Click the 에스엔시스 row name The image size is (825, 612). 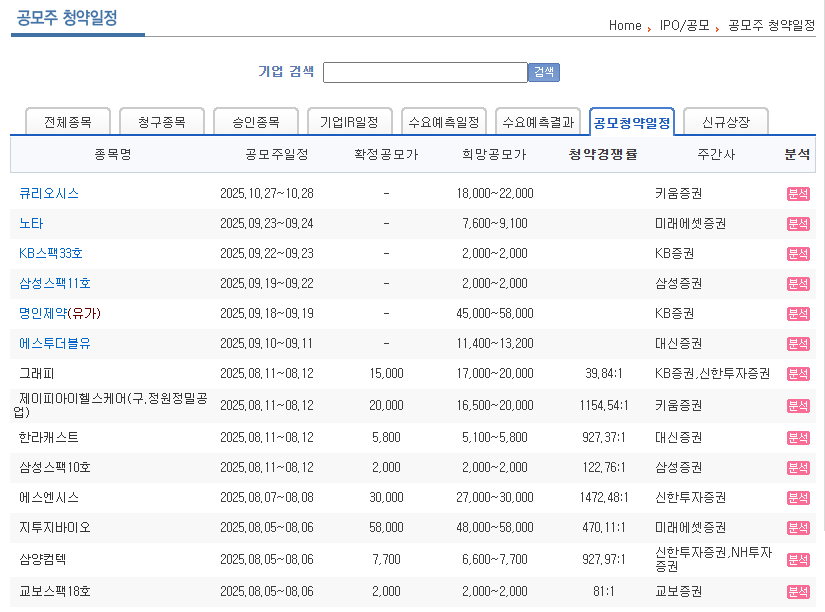[x=49, y=497]
